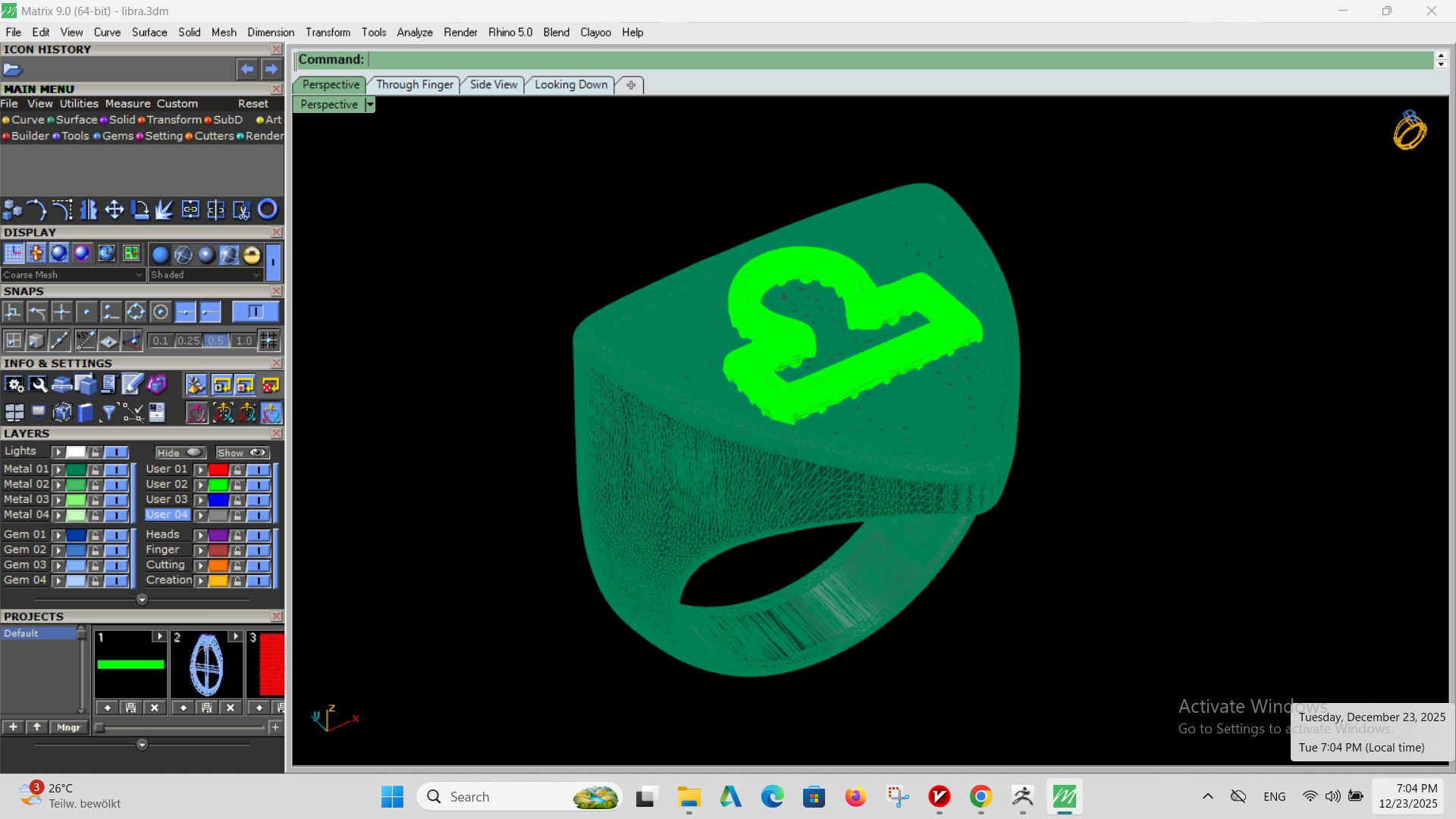Image resolution: width=1456 pixels, height=819 pixels.
Task: Click the Join link tool icon
Action: pyautogui.click(x=190, y=210)
